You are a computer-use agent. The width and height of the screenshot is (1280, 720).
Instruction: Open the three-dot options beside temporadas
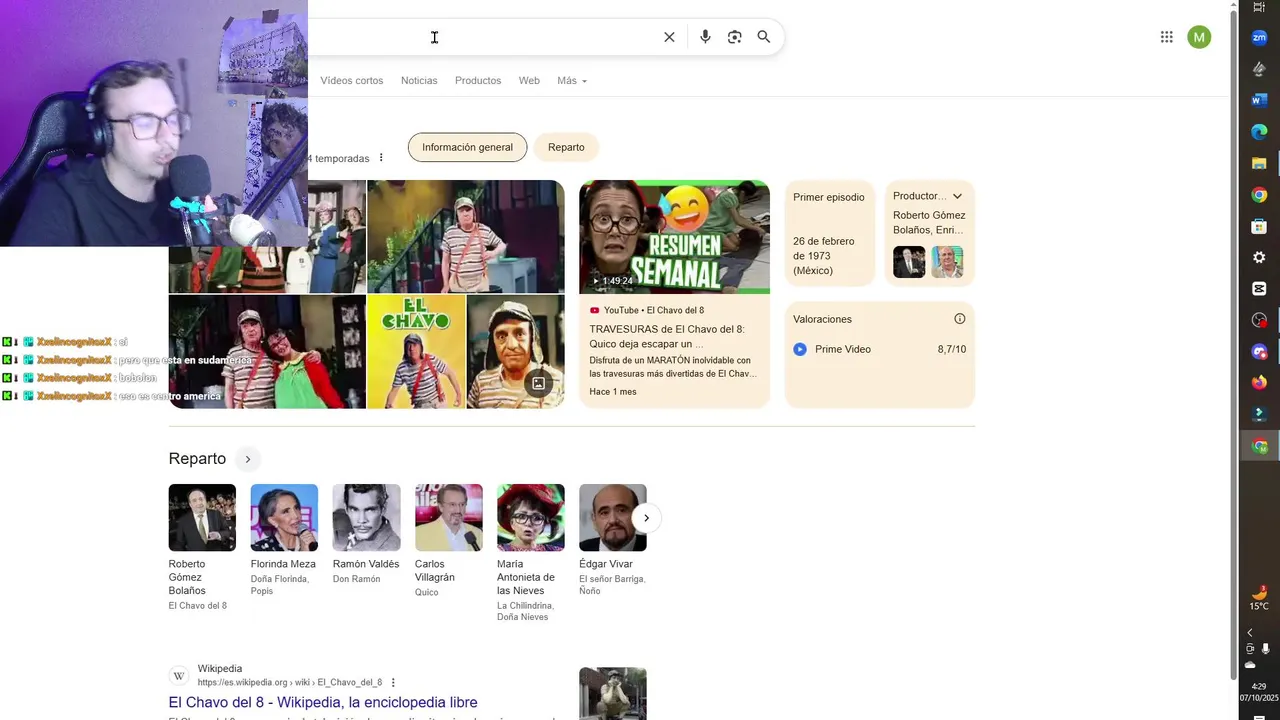(381, 158)
